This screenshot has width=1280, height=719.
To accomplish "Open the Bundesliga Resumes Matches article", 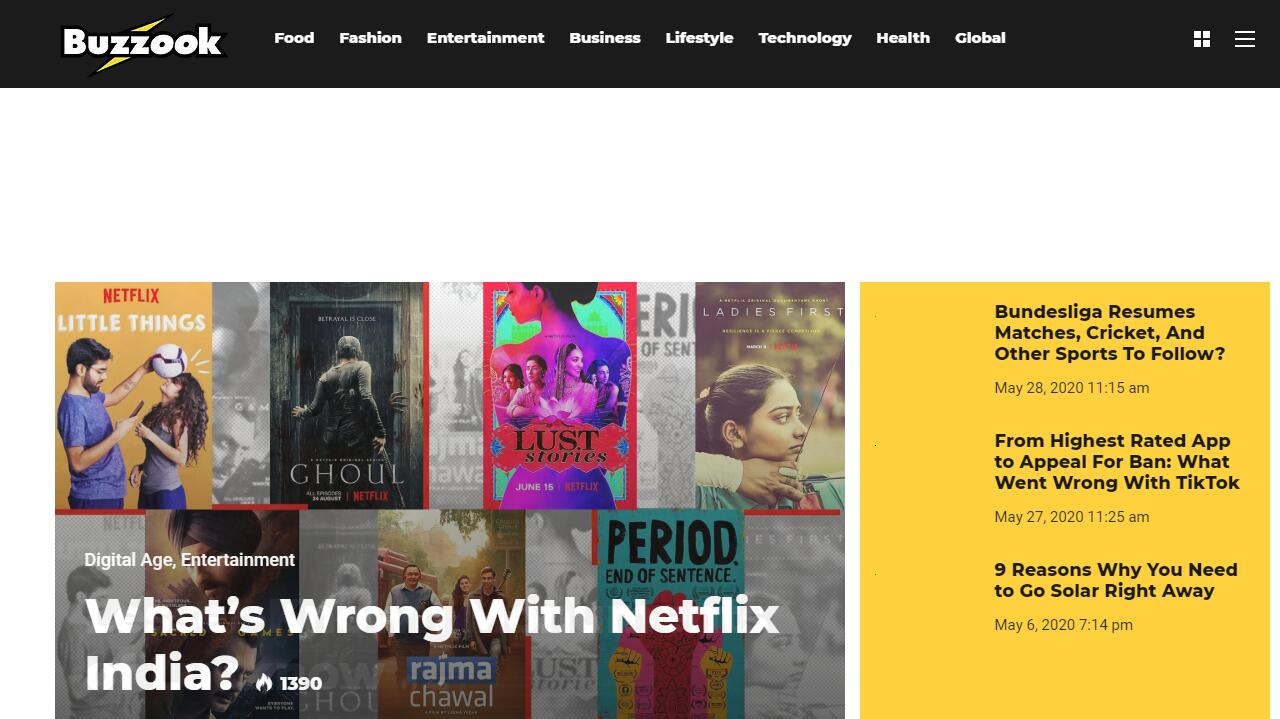I will point(1109,333).
